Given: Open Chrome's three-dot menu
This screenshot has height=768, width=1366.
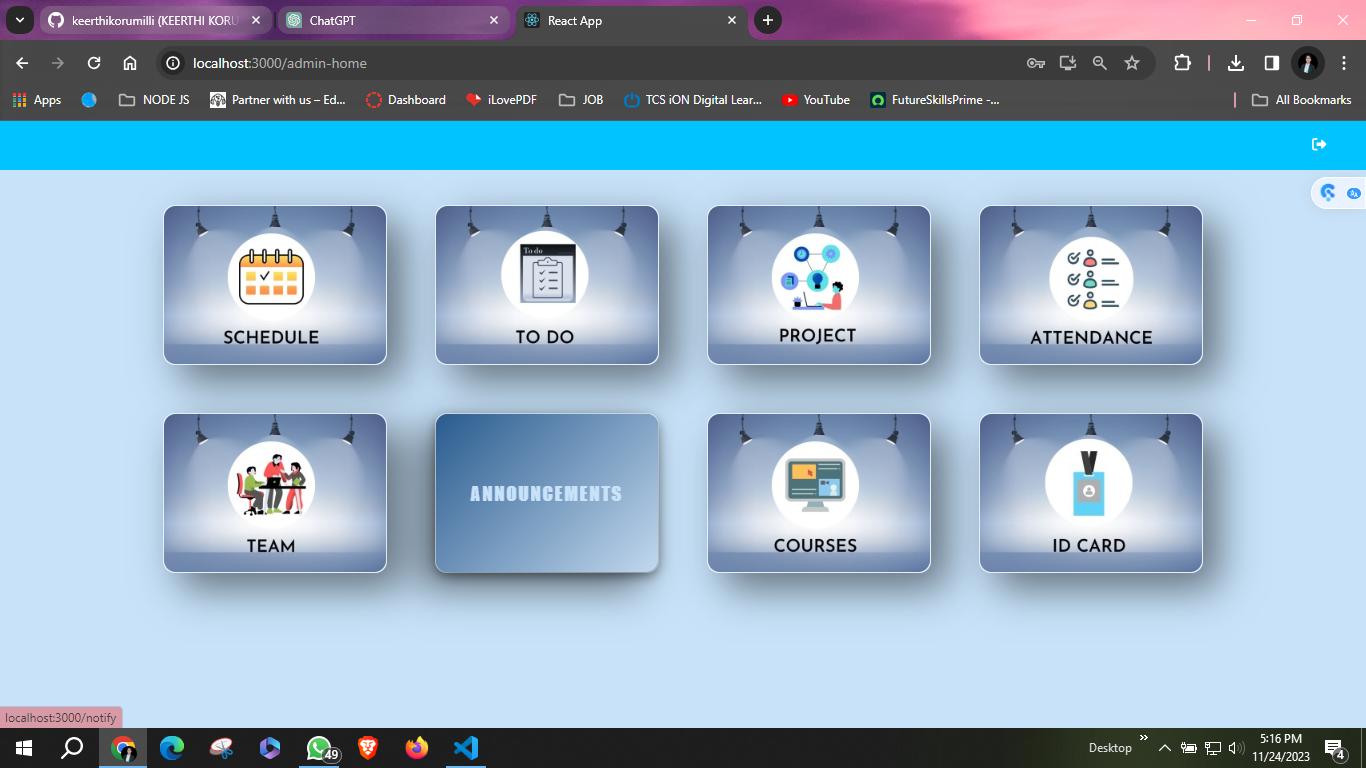Looking at the screenshot, I should 1344,63.
